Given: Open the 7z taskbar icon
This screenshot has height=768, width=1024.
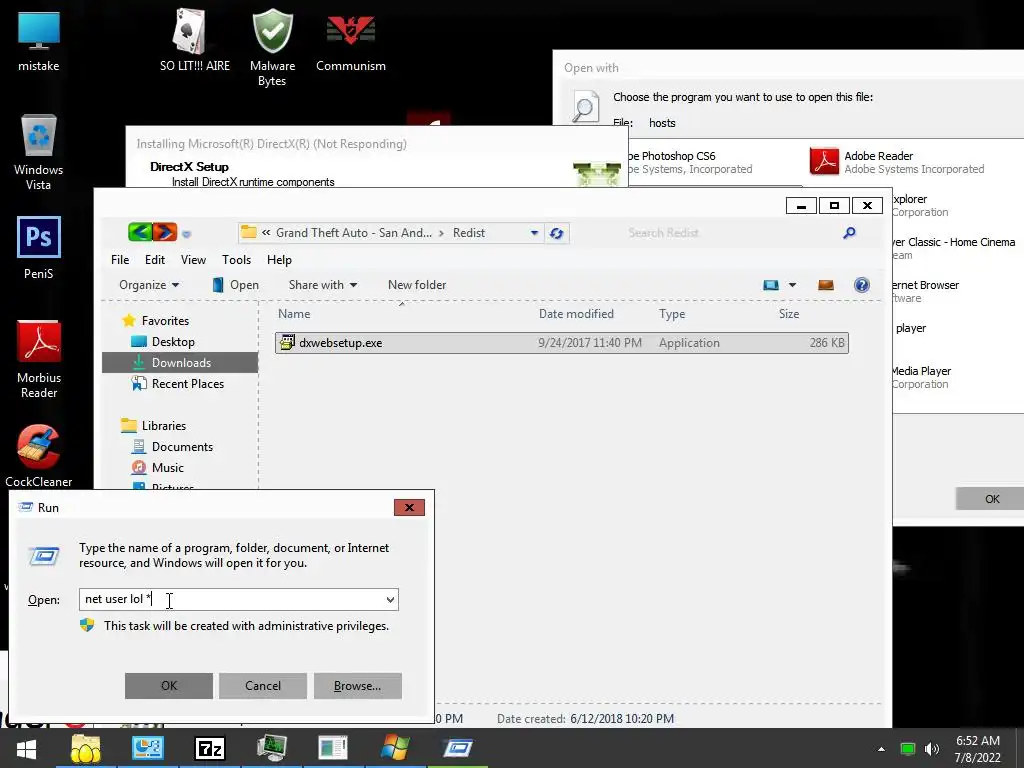Looking at the screenshot, I should (210, 748).
